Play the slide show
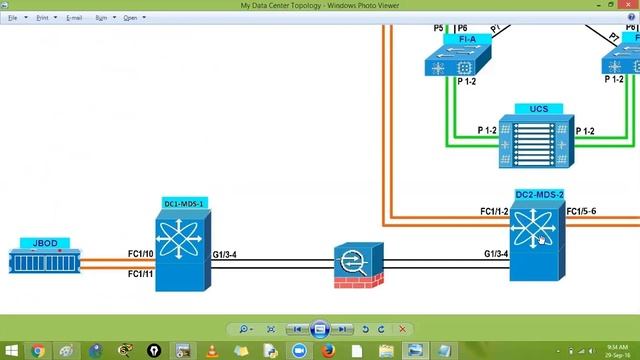Image resolution: width=640 pixels, height=360 pixels. [x=320, y=329]
